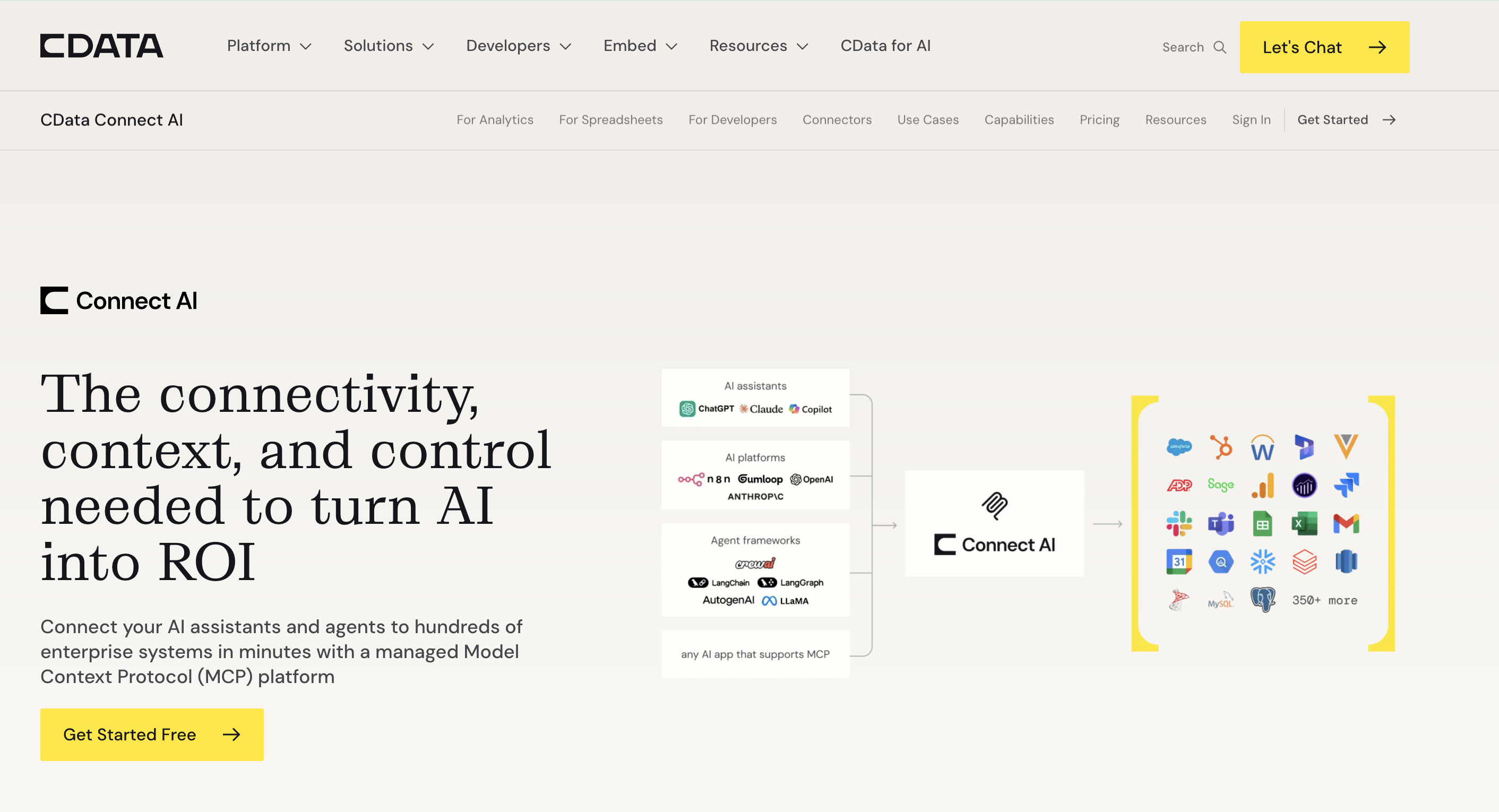Go to For Spreadsheets section
Screen dimensions: 1499x812
610,120
